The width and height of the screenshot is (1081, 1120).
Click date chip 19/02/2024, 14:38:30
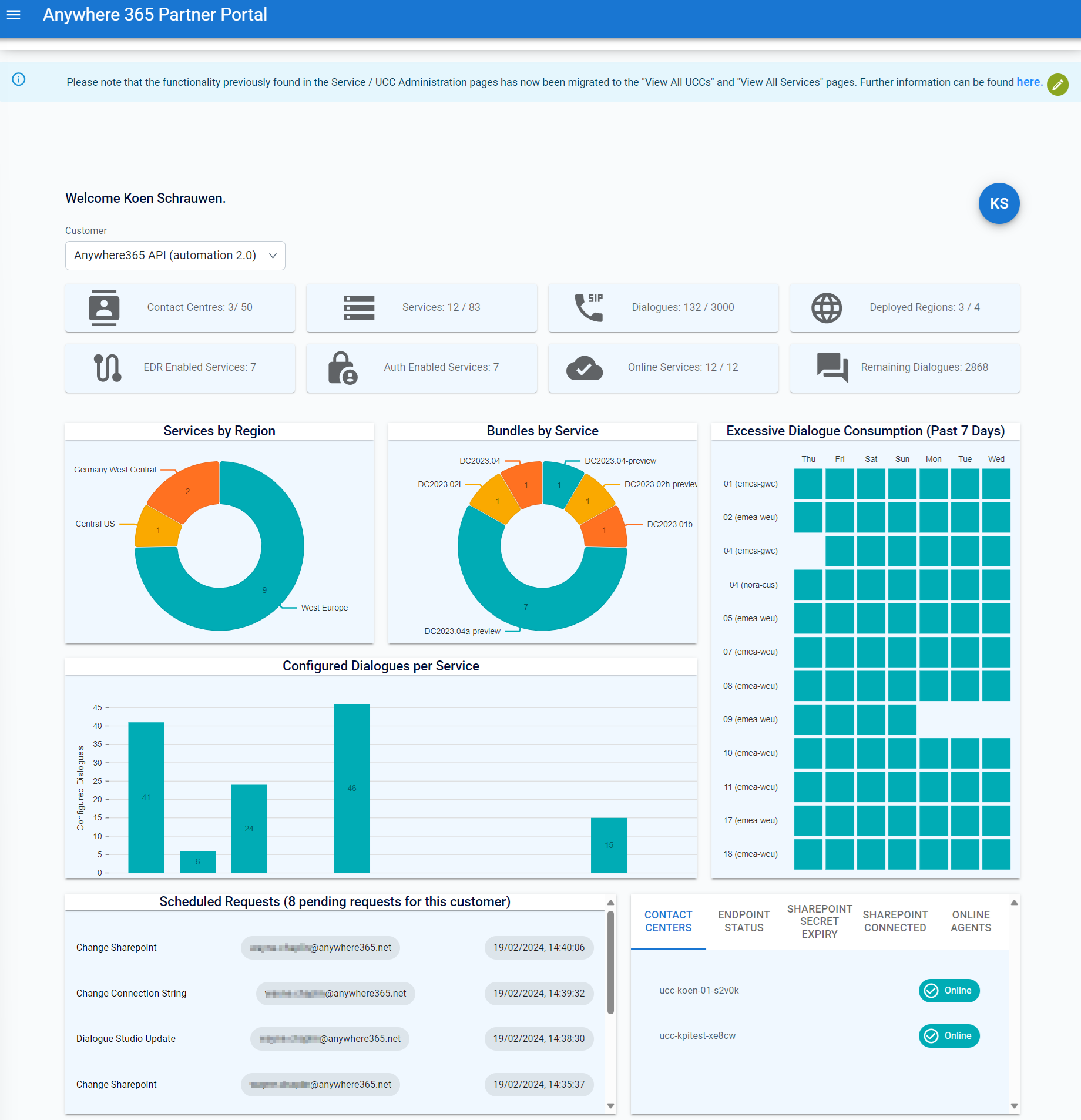tap(539, 1039)
